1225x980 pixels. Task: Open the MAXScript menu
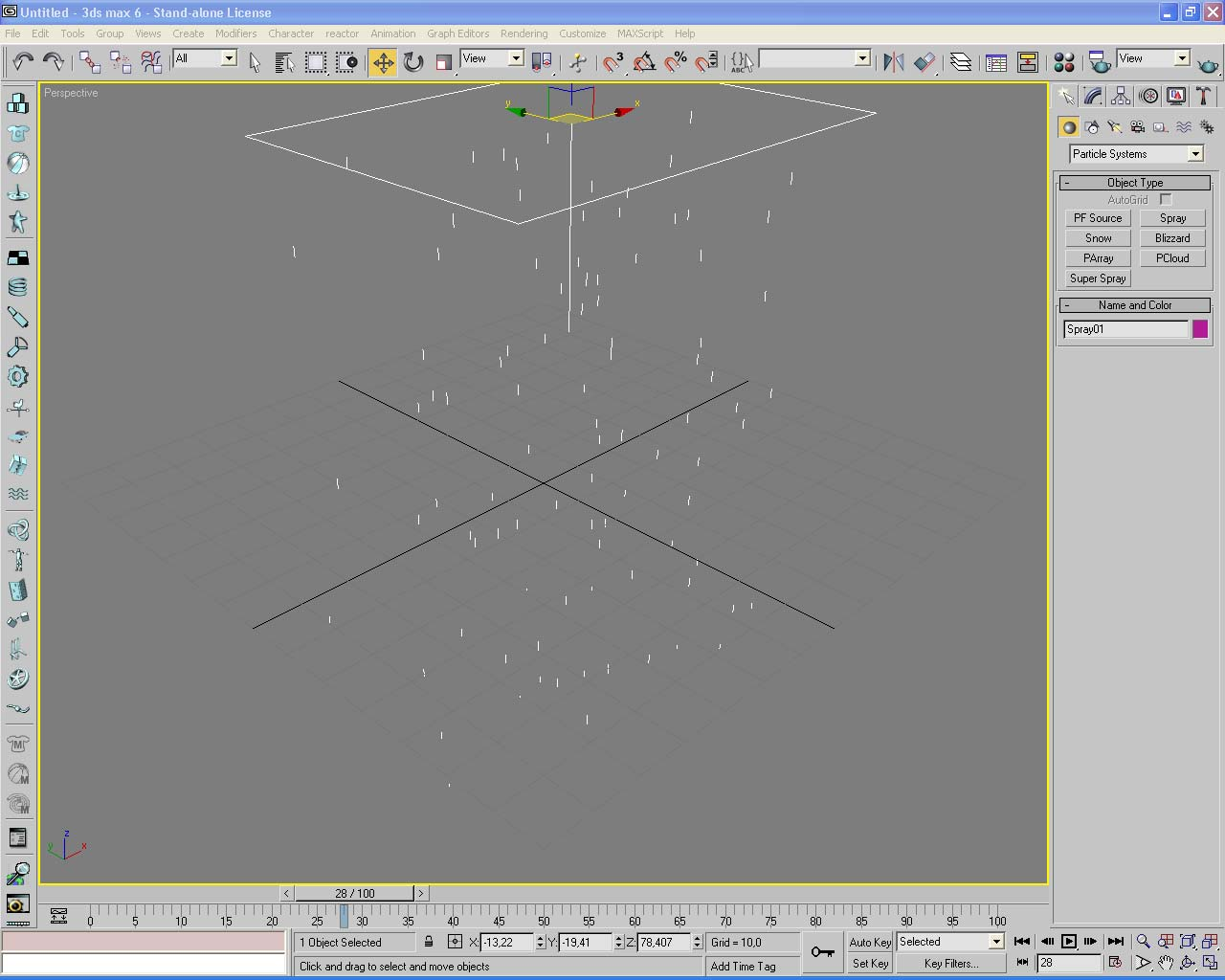[639, 33]
